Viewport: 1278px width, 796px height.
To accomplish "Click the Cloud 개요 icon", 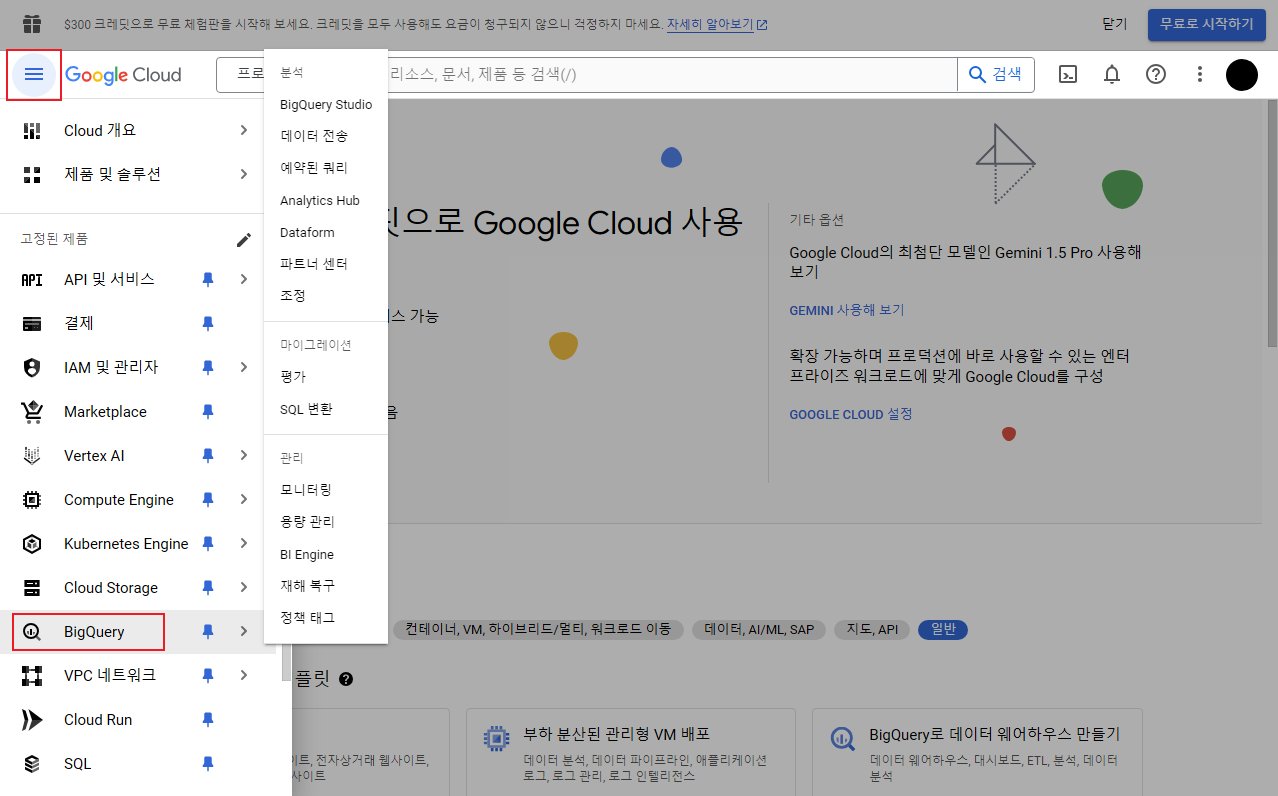I will (x=32, y=131).
